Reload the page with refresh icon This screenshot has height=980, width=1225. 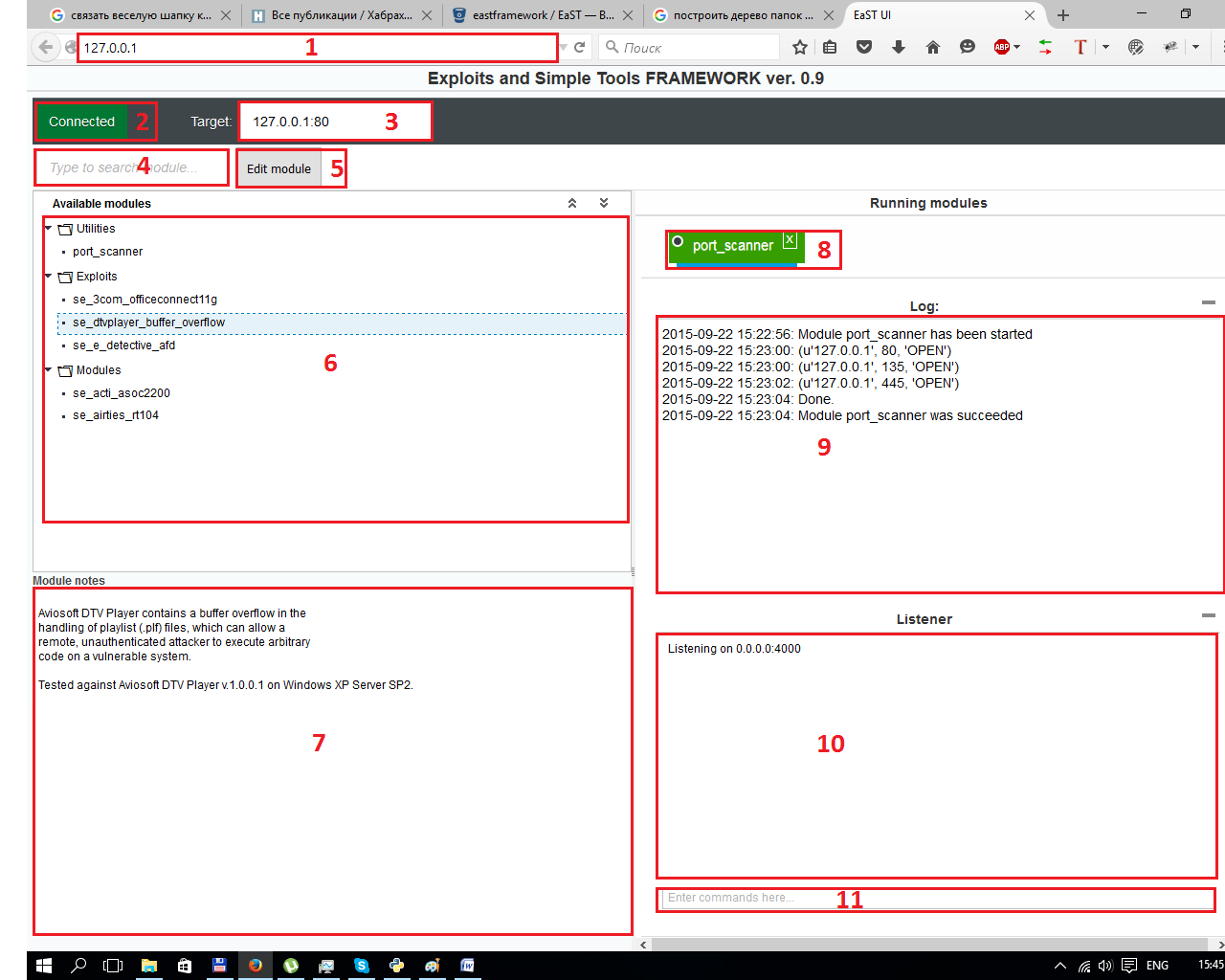coord(579,47)
